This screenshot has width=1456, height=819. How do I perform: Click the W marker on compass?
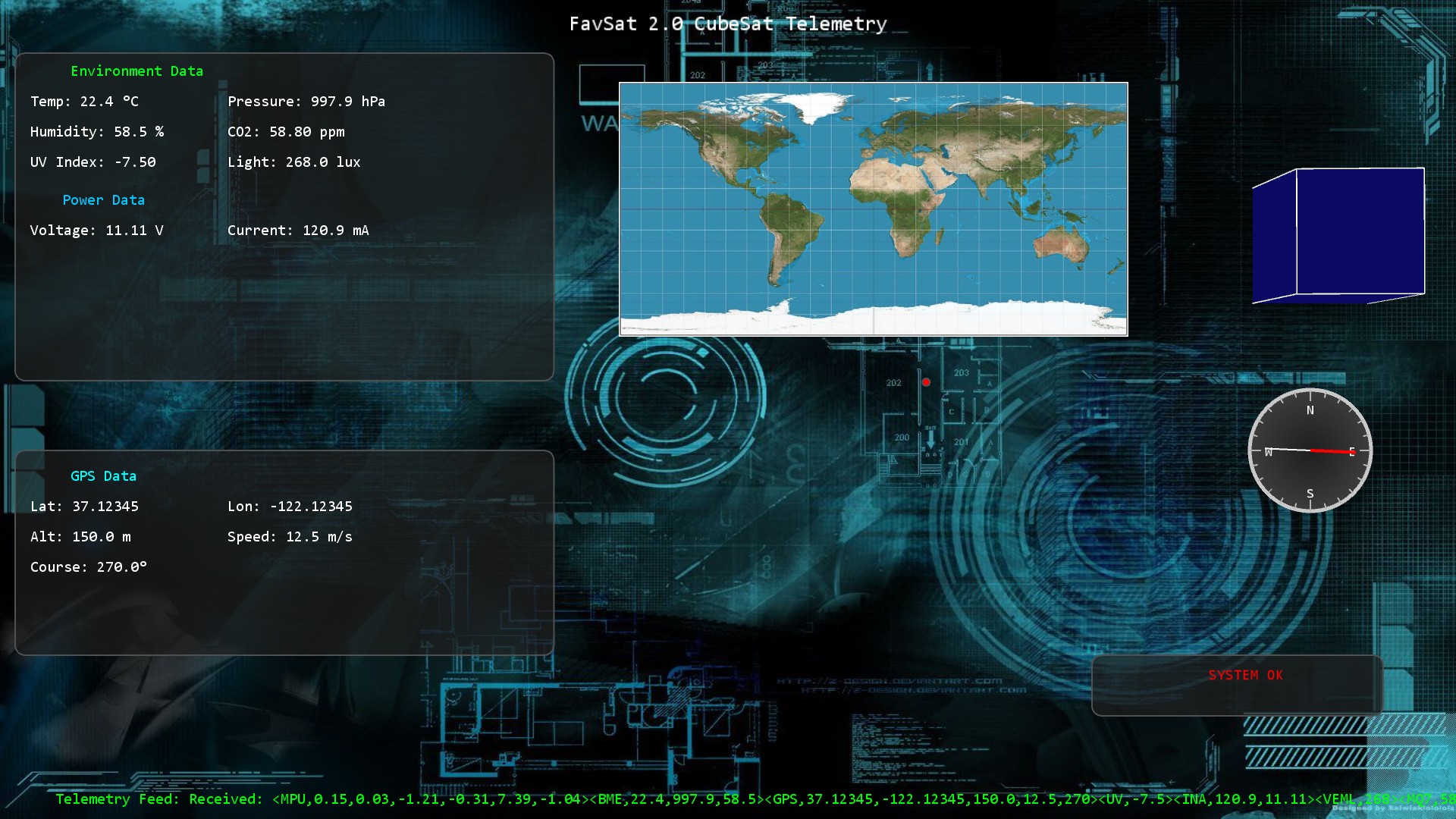(1269, 452)
